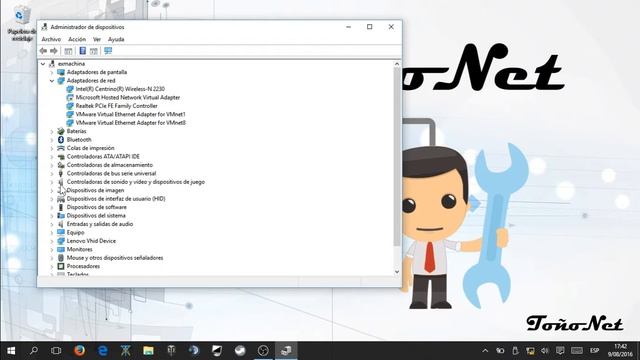Select VMware Virtual Ethernet Adapter for VMnet1
The width and height of the screenshot is (640, 360).
click(131, 114)
